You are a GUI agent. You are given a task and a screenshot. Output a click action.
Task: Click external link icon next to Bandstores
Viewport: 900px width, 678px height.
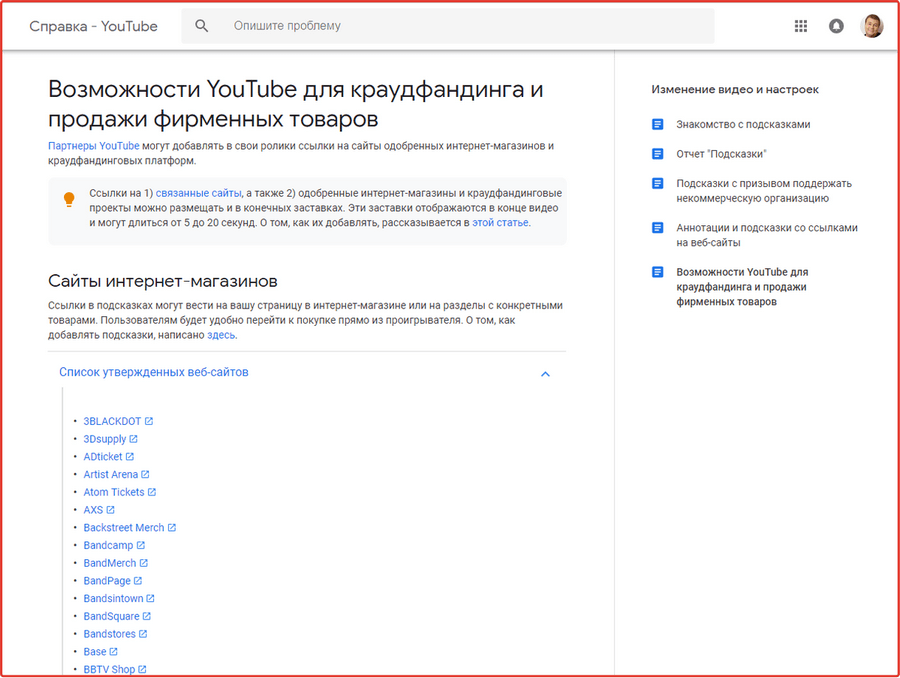pos(143,634)
